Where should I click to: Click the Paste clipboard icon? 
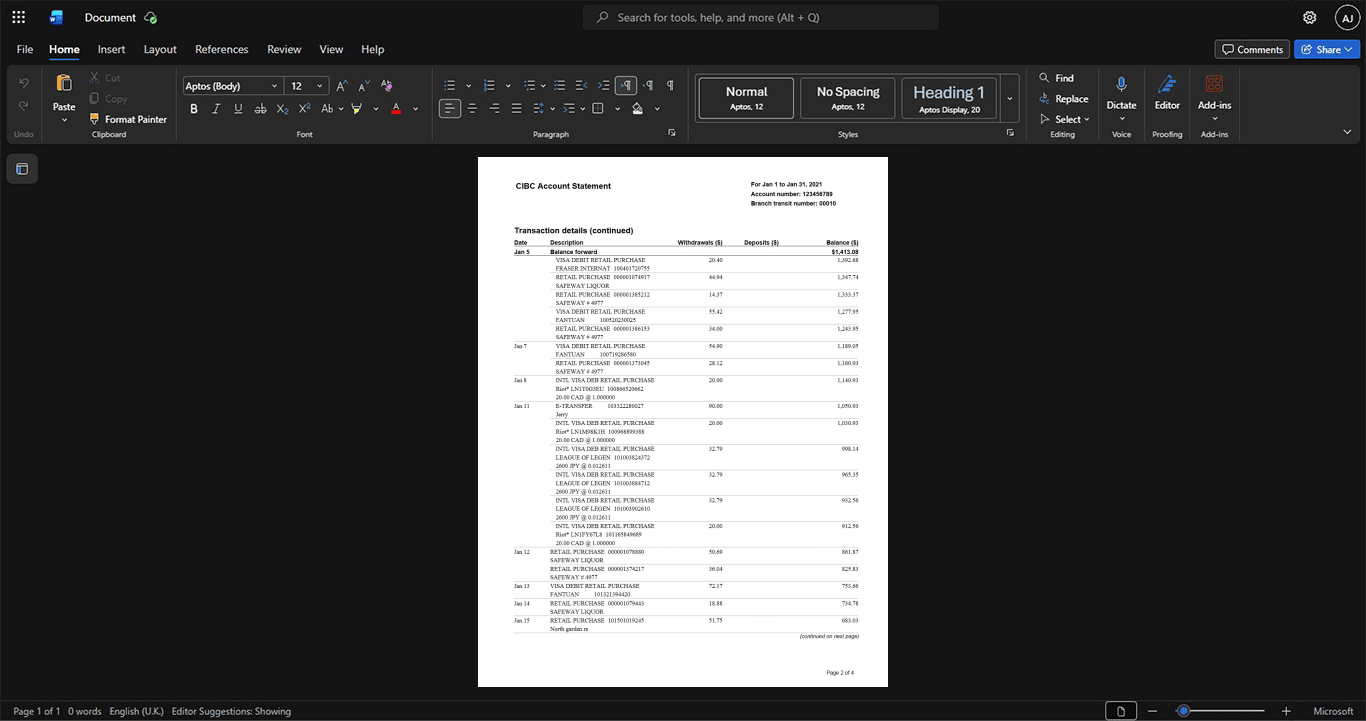[x=64, y=83]
